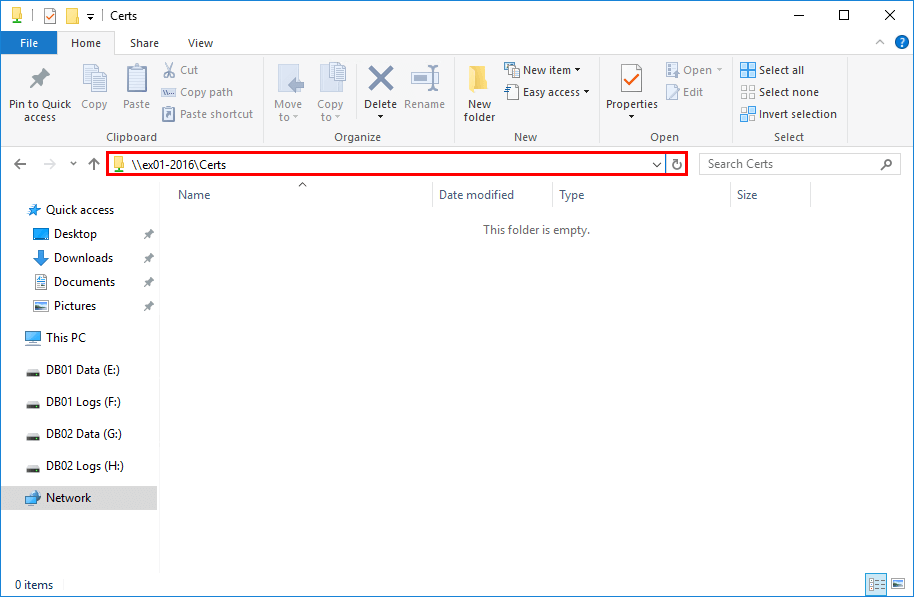This screenshot has width=914, height=597.
Task: Click the Paste clipboard icon
Action: coord(136,79)
